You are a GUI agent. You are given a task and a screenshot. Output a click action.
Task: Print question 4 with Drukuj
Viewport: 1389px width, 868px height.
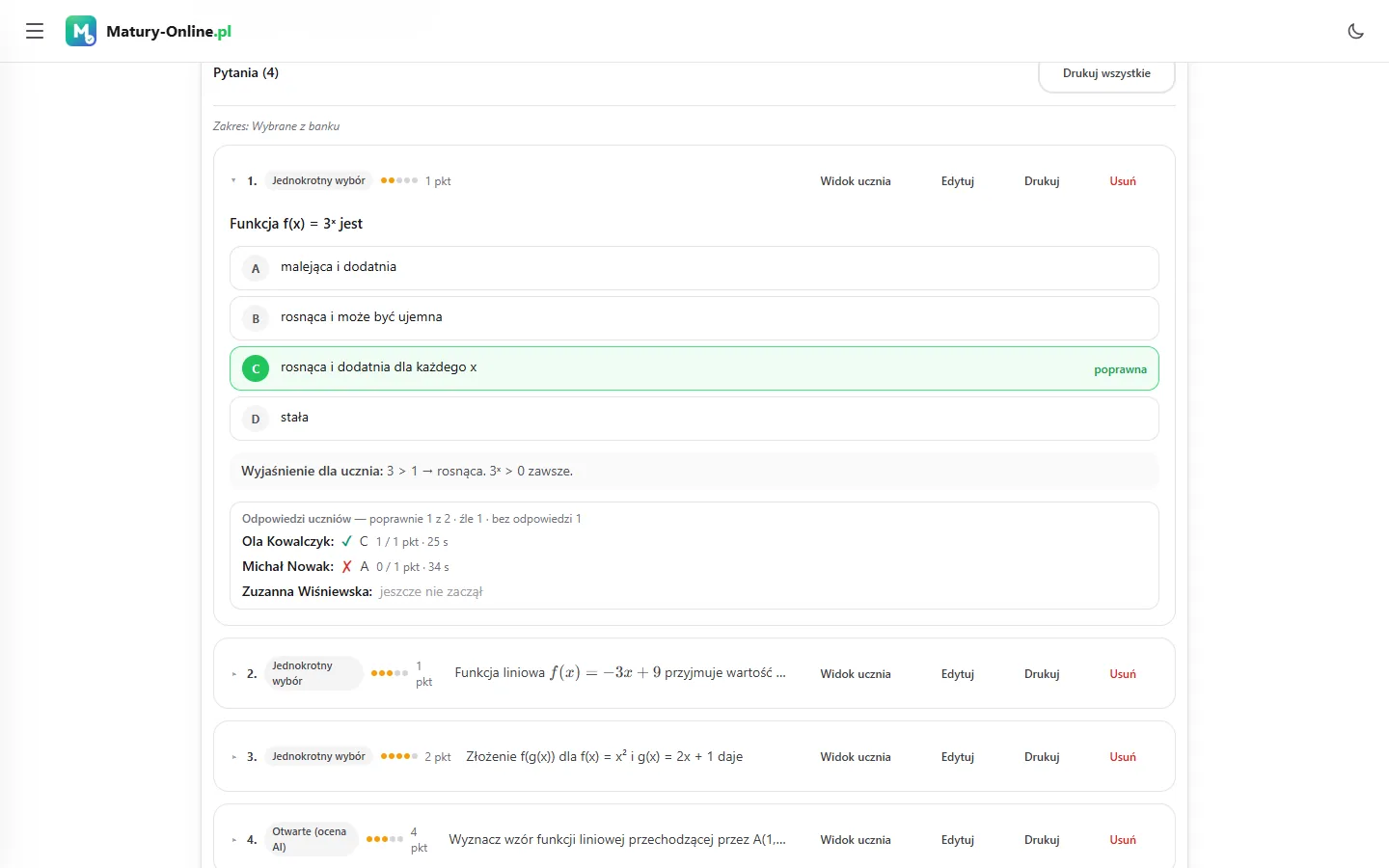[1042, 840]
